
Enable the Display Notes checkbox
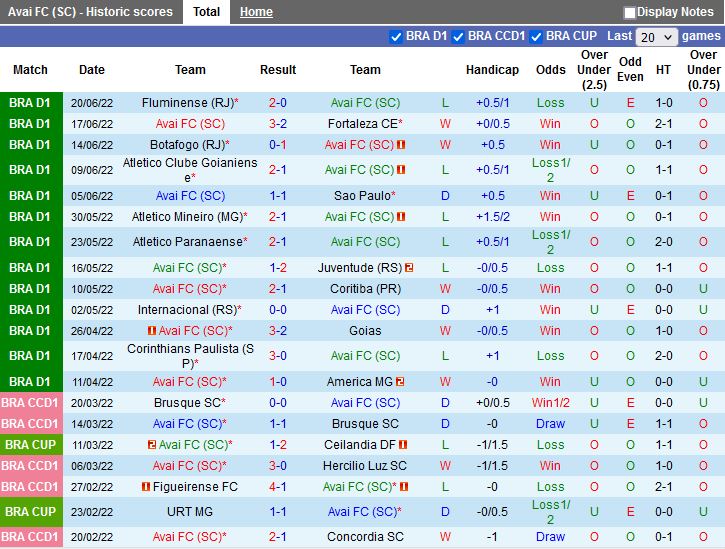pyautogui.click(x=630, y=13)
